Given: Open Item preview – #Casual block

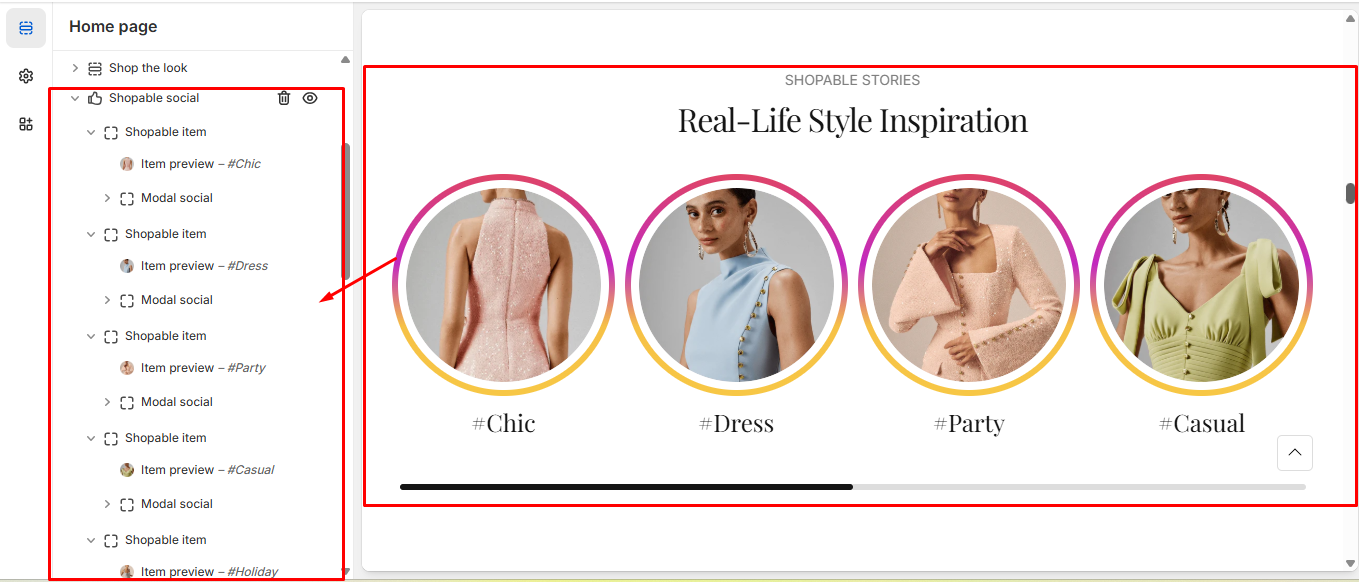Looking at the screenshot, I should (x=207, y=470).
